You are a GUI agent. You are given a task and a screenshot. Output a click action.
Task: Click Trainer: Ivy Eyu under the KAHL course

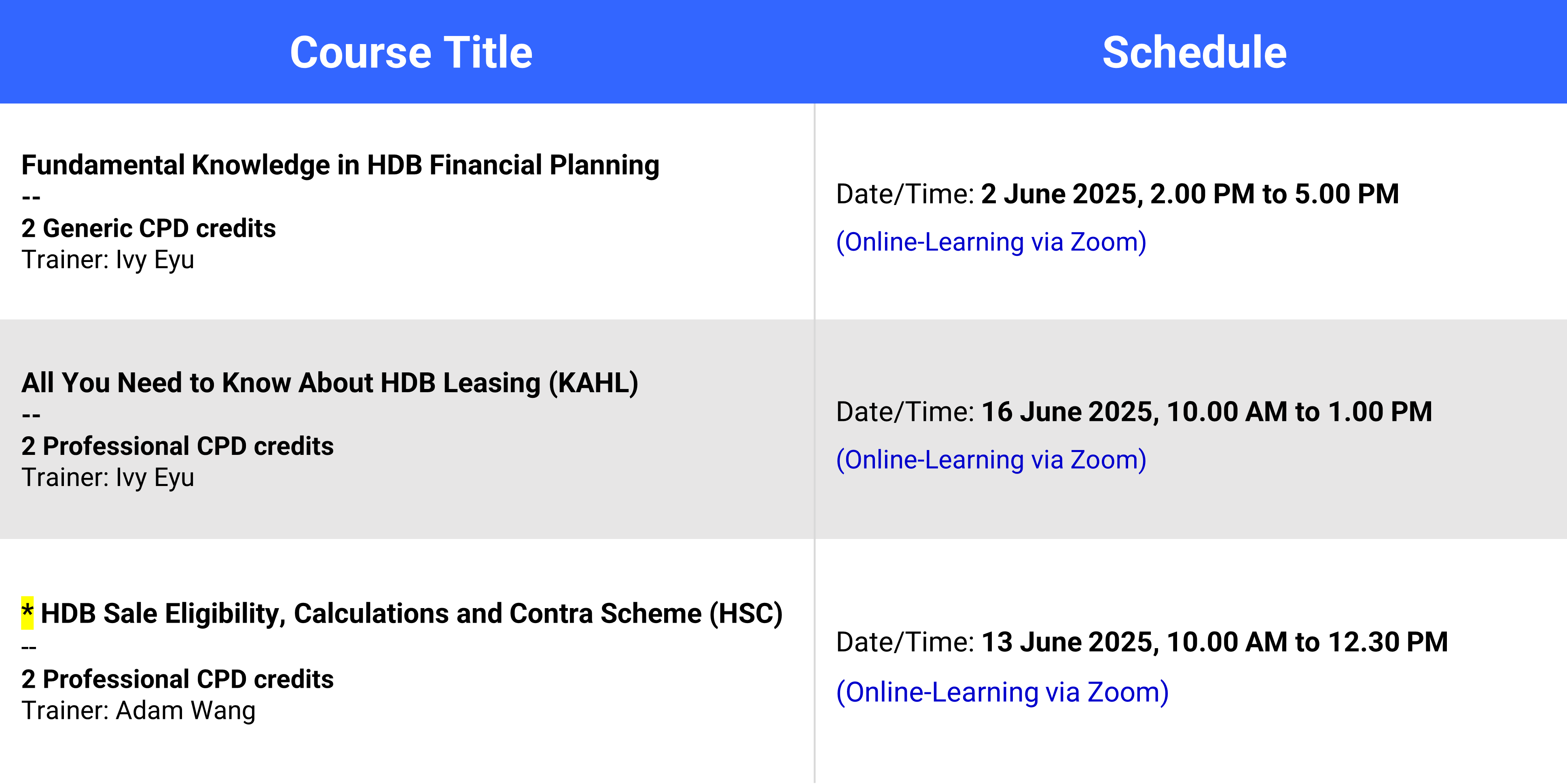point(108,478)
